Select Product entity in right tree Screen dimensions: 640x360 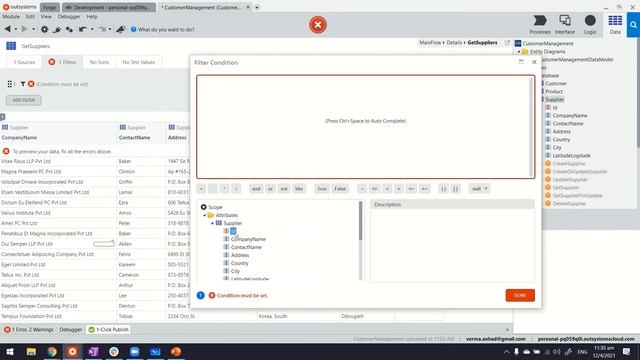click(554, 91)
